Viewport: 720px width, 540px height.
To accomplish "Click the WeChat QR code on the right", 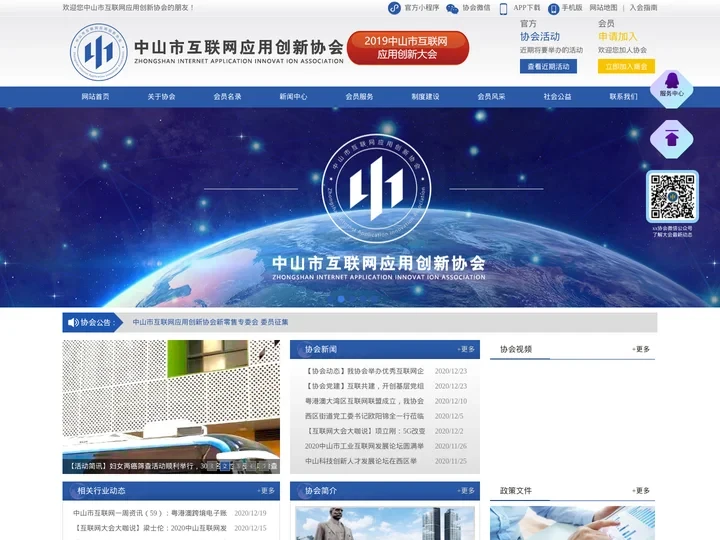I will tap(672, 197).
